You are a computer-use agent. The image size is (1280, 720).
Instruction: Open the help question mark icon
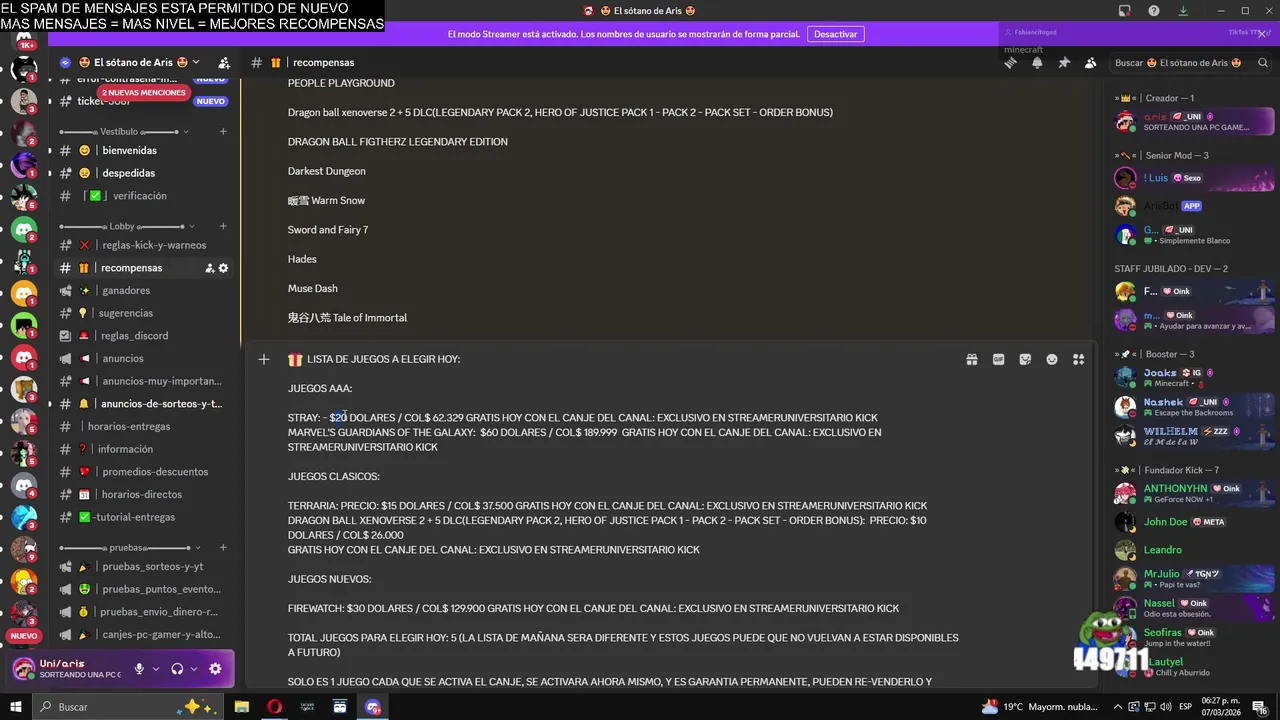[x=1154, y=11]
